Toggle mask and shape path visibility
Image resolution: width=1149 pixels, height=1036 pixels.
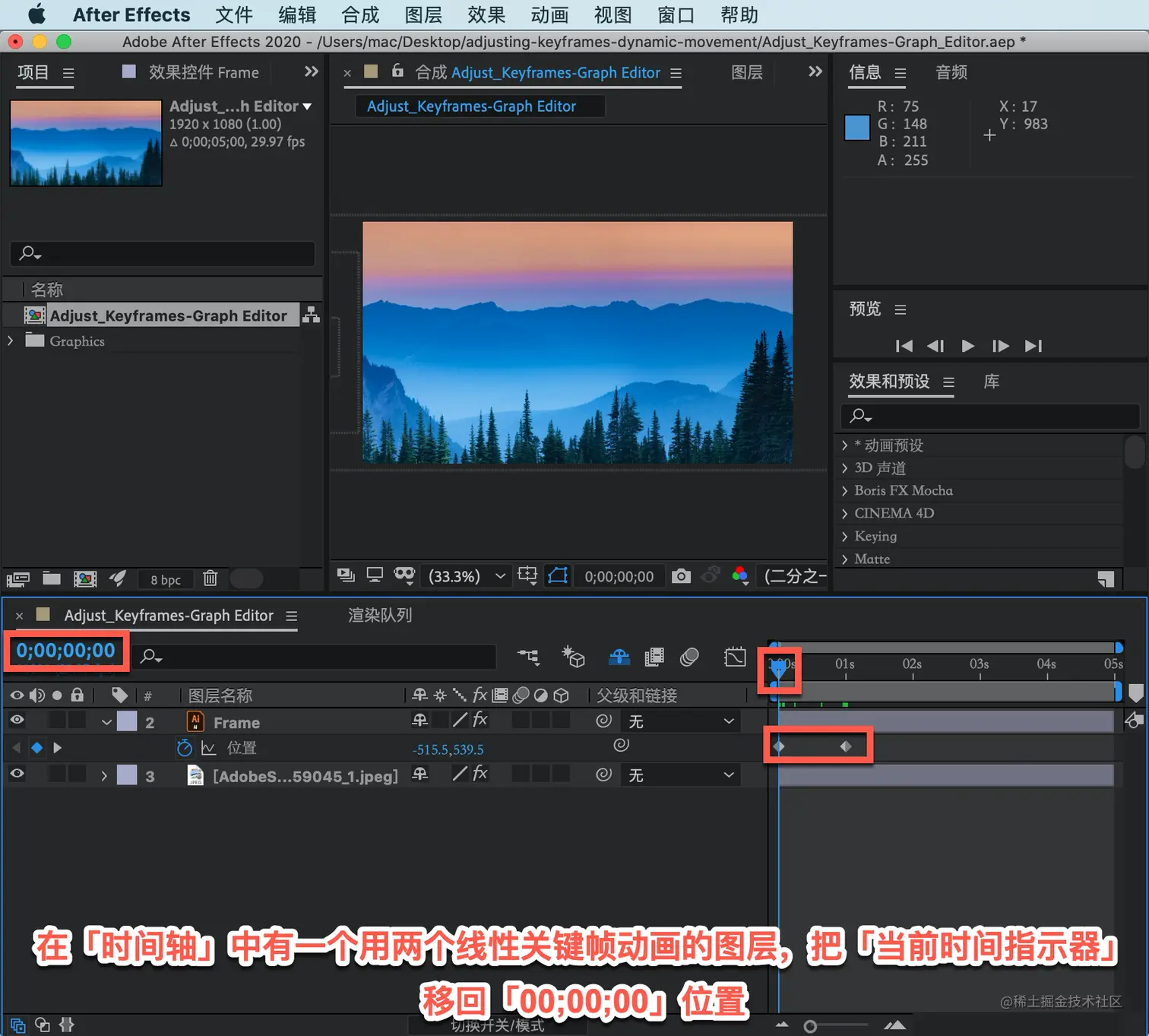pos(559,575)
